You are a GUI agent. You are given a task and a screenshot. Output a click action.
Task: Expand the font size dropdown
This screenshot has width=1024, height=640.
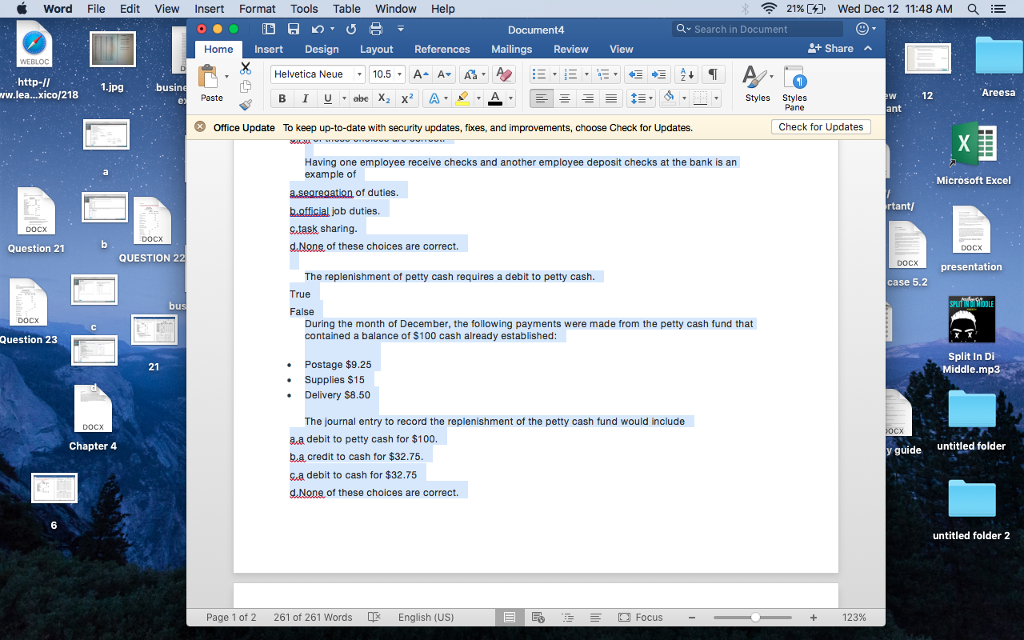(x=399, y=75)
